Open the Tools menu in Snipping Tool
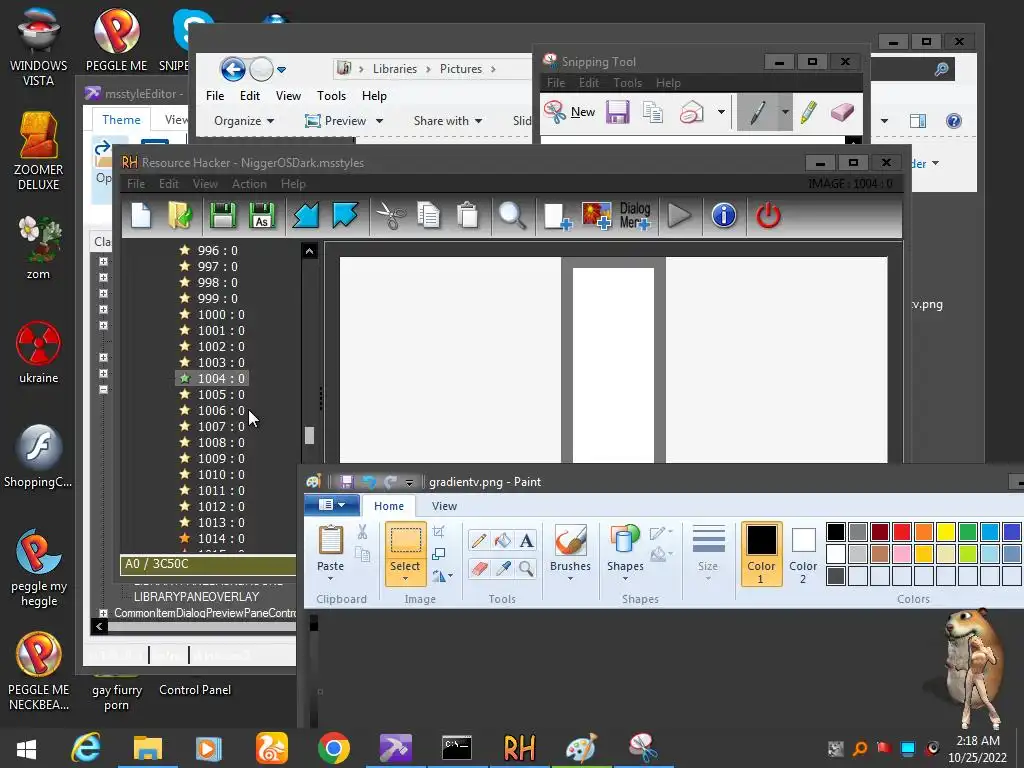This screenshot has width=1024, height=768. tap(627, 83)
